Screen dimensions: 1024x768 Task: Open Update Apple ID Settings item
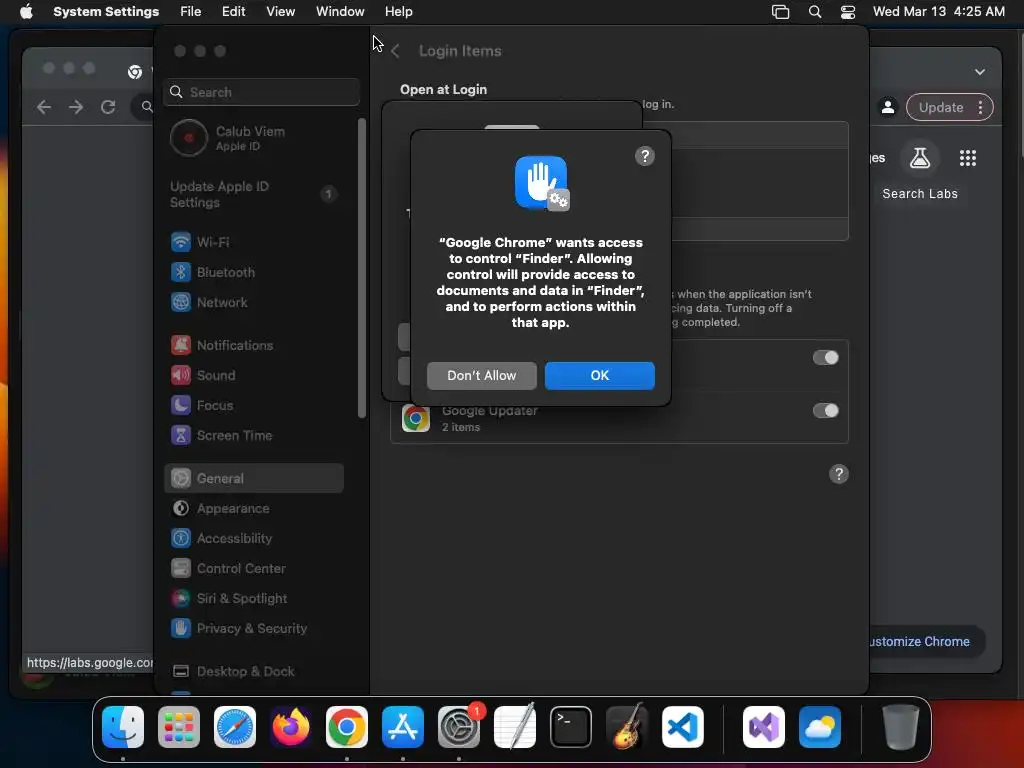253,195
